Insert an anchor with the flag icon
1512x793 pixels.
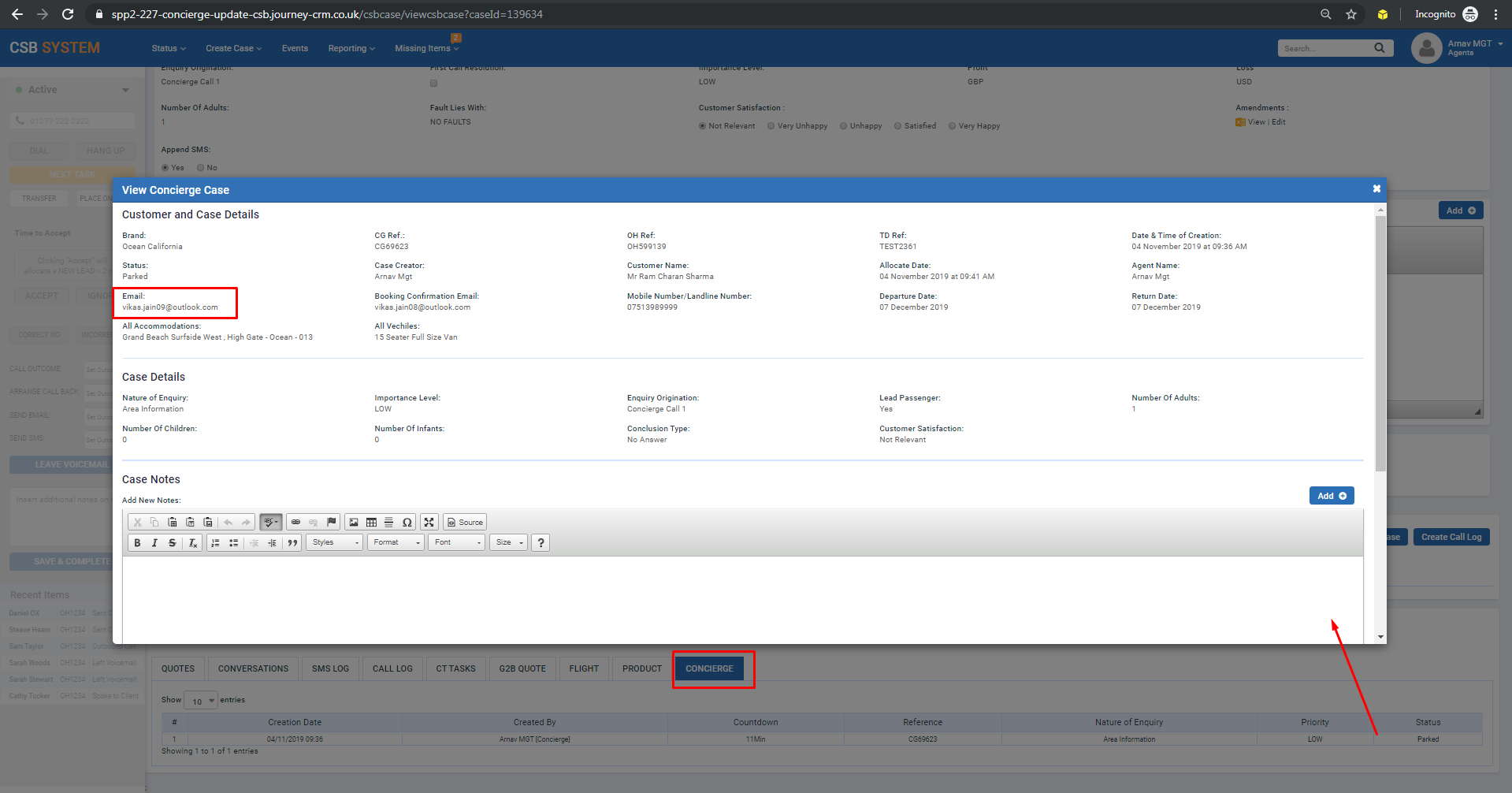(332, 522)
